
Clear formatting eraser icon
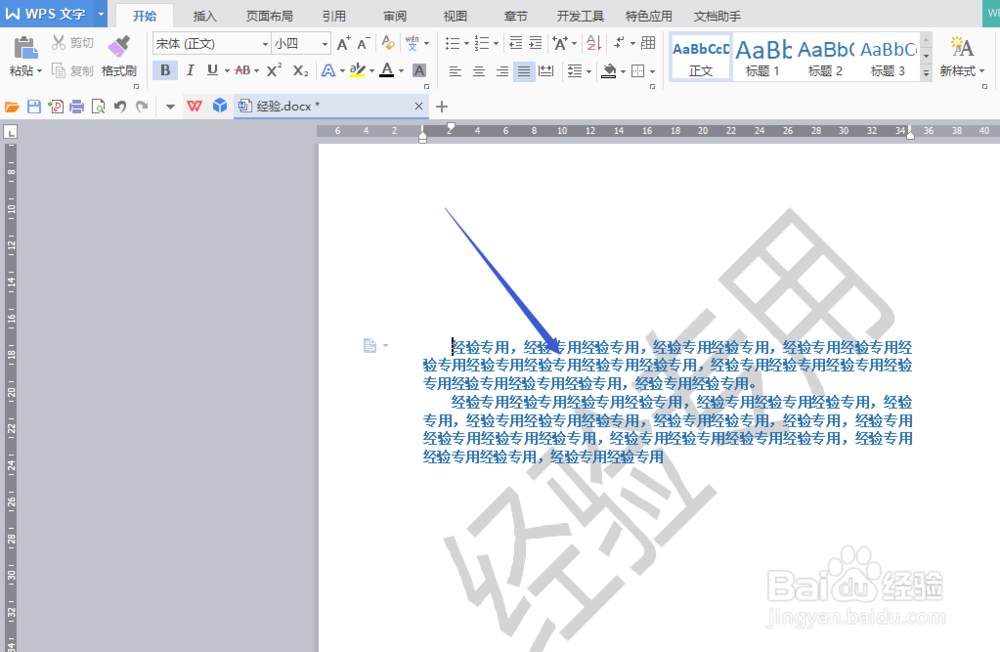pyautogui.click(x=388, y=43)
